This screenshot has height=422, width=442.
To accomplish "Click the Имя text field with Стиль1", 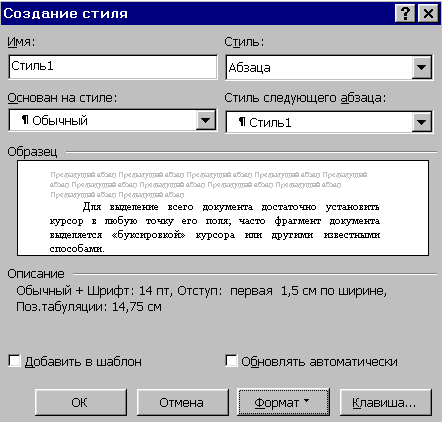I will point(113,67).
